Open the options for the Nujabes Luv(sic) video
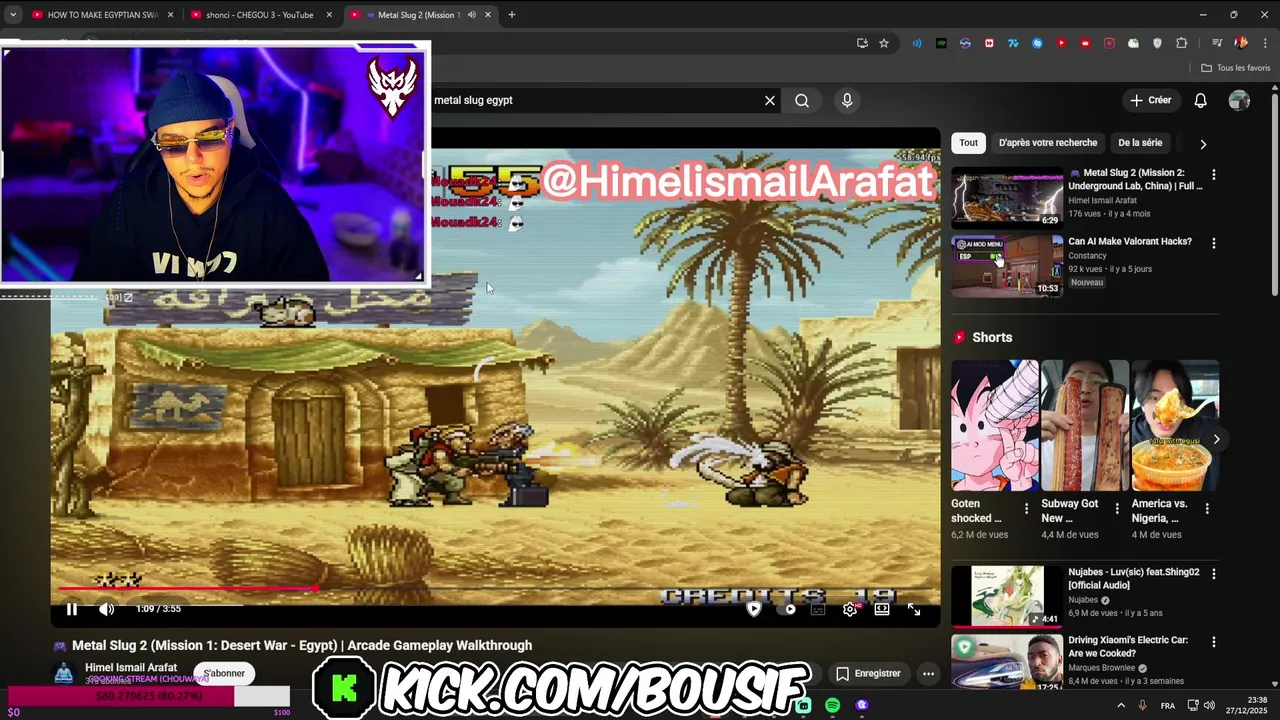Viewport: 1280px width, 720px height. (x=1214, y=574)
